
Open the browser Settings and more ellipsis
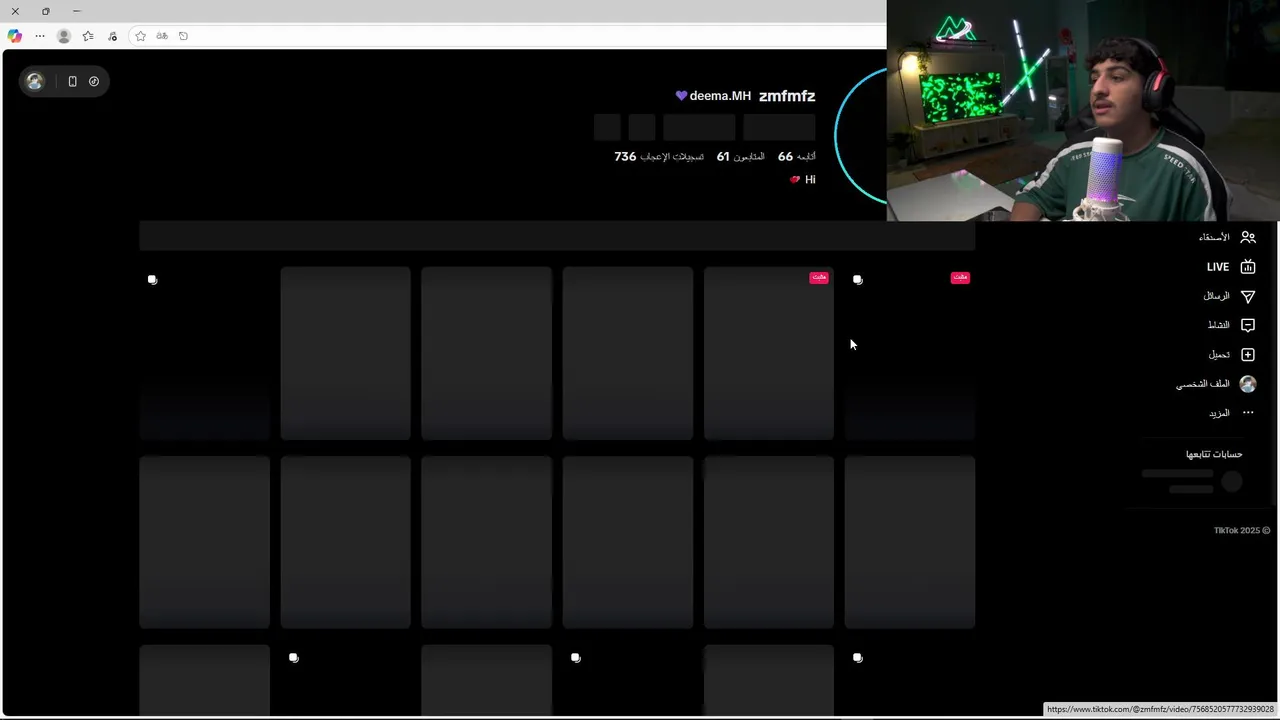40,36
